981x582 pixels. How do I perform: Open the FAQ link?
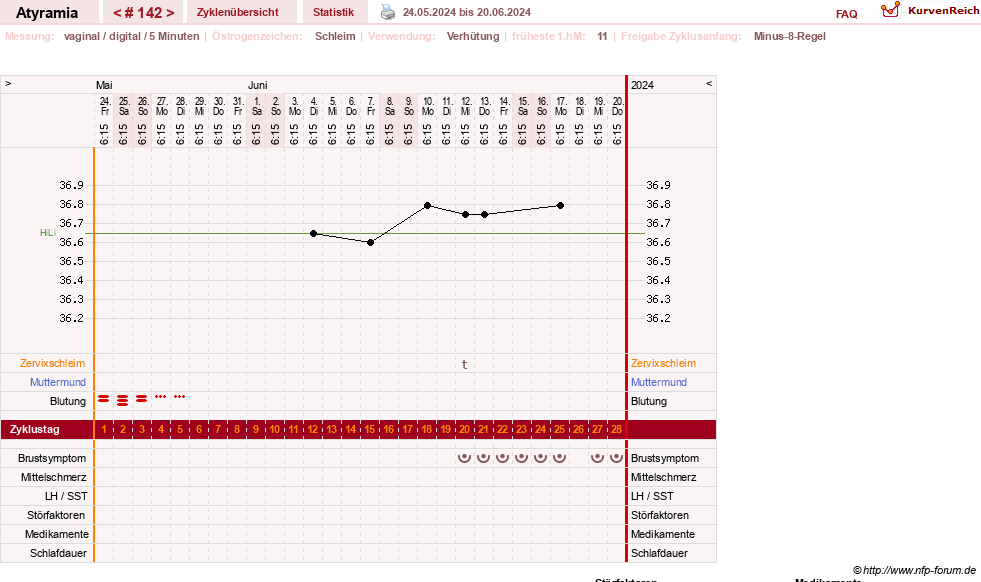tap(846, 14)
